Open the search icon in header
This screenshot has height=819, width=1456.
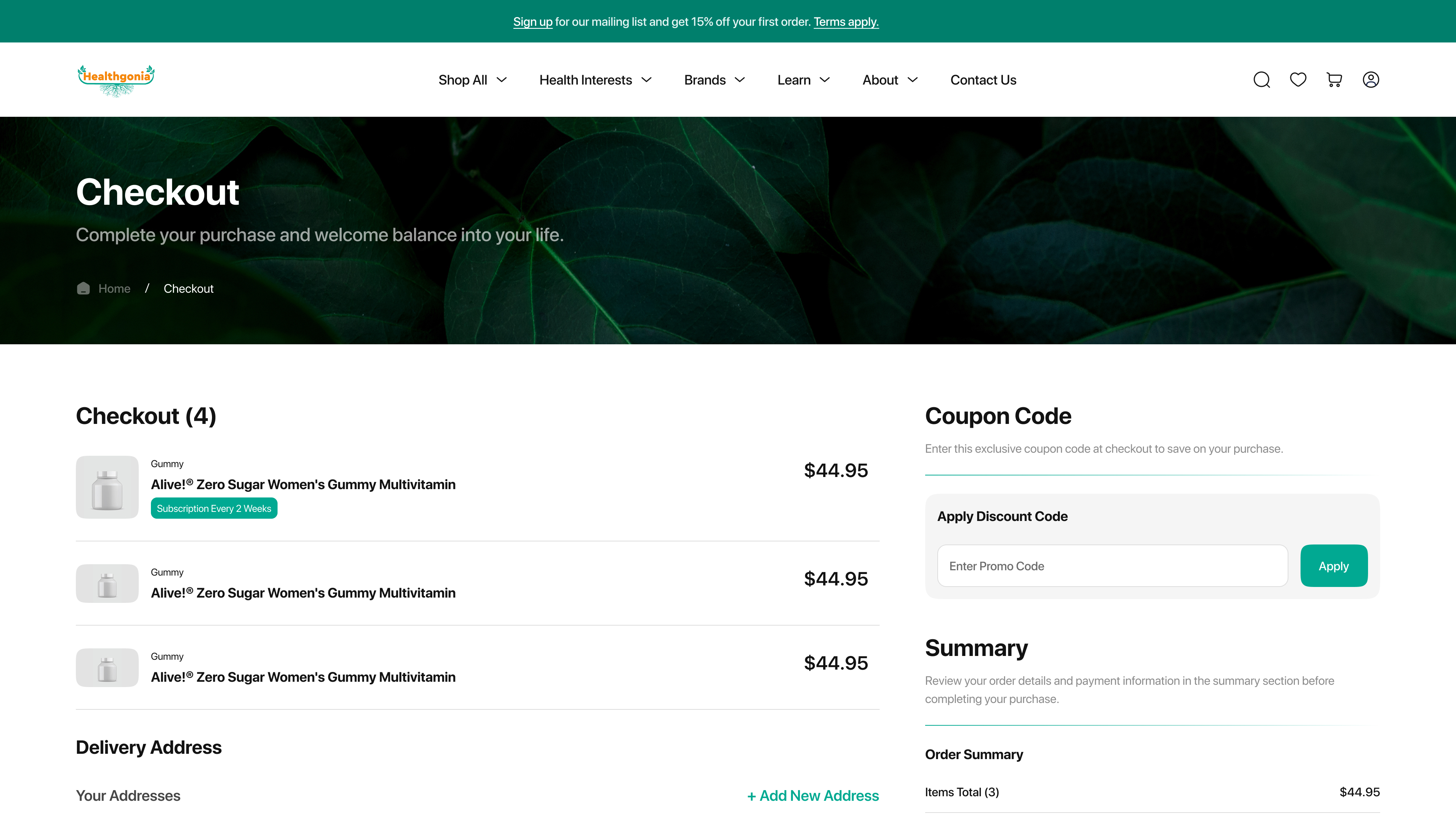[1261, 80]
